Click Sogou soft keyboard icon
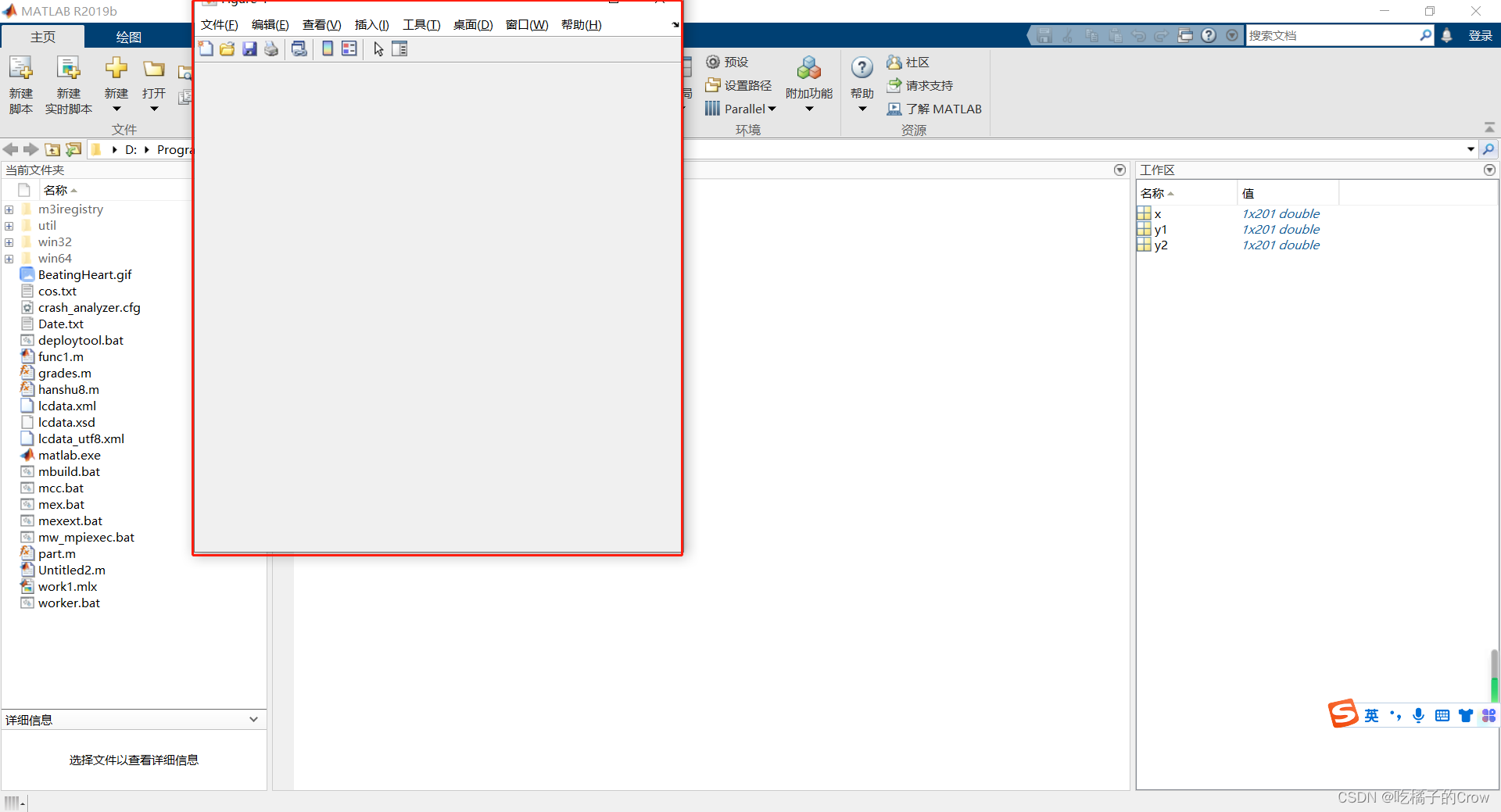Image resolution: width=1501 pixels, height=812 pixels. click(1442, 715)
